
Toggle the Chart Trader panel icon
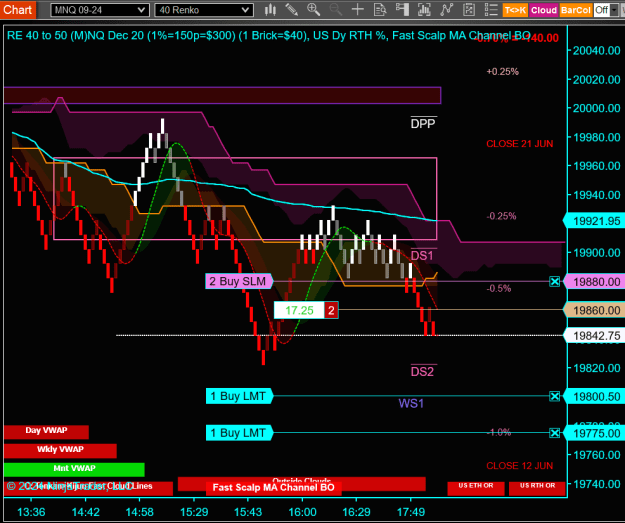(x=402, y=10)
